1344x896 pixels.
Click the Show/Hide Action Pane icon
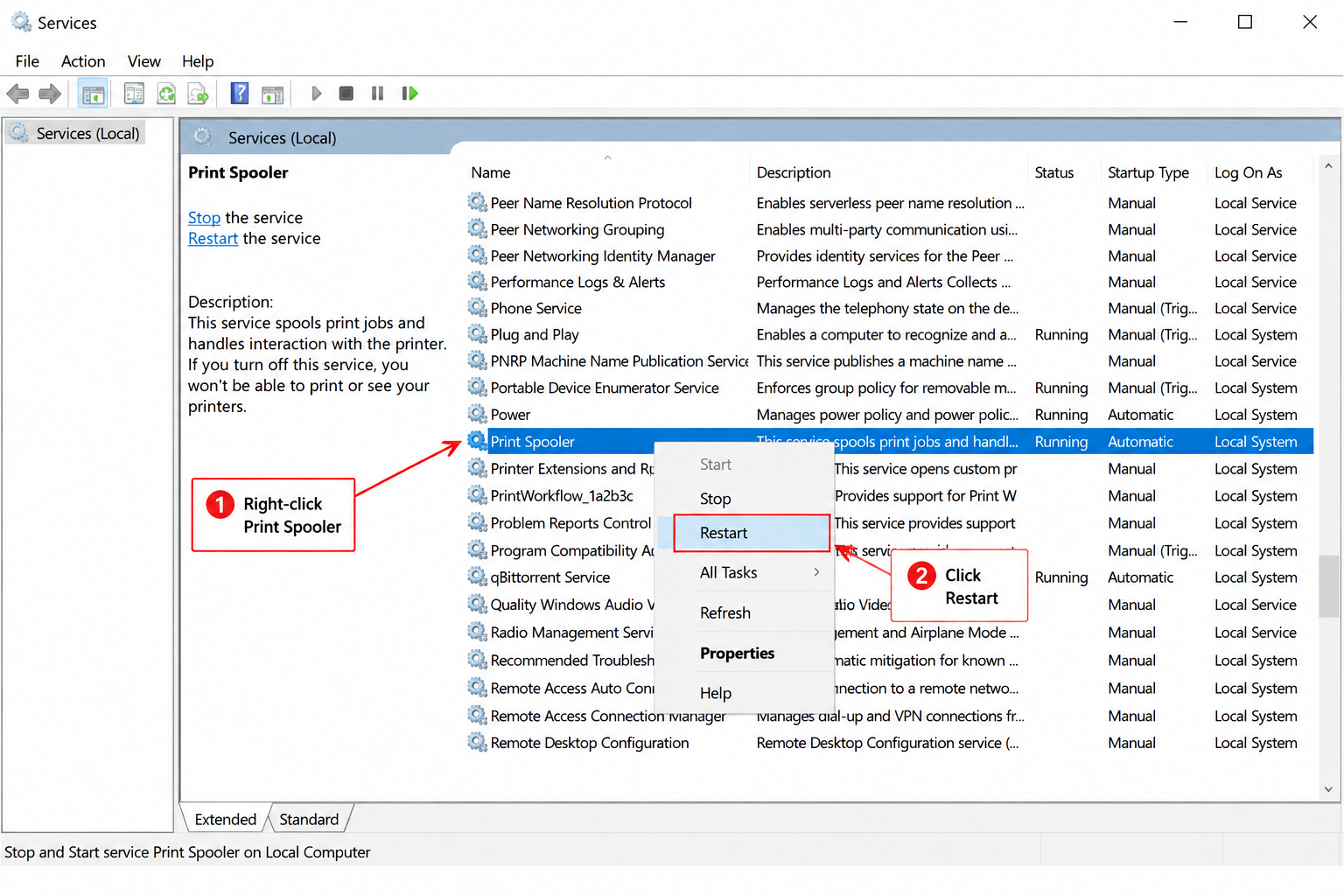click(273, 94)
